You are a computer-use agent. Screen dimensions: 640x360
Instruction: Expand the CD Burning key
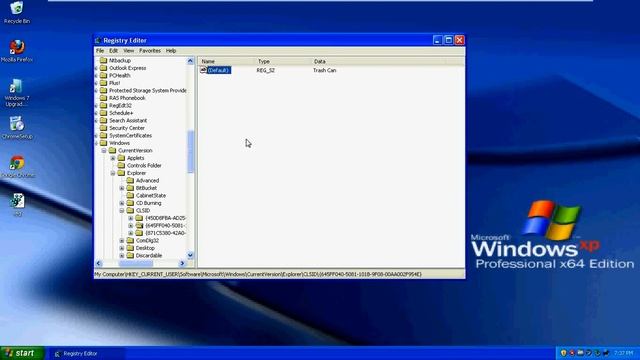click(x=122, y=203)
